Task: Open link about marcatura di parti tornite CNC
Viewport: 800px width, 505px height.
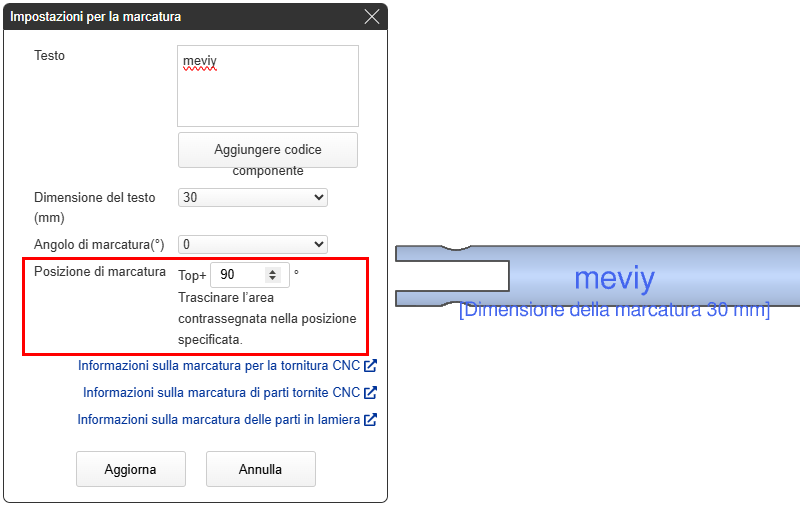Action: [221, 393]
